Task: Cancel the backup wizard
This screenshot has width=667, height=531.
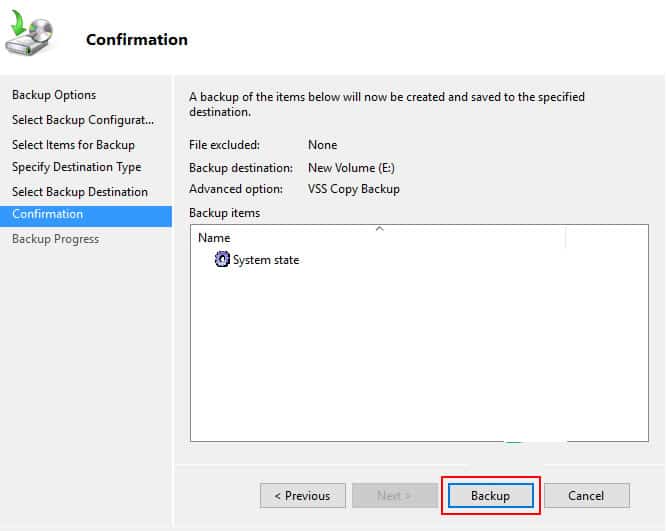Action: pyautogui.click(x=587, y=496)
